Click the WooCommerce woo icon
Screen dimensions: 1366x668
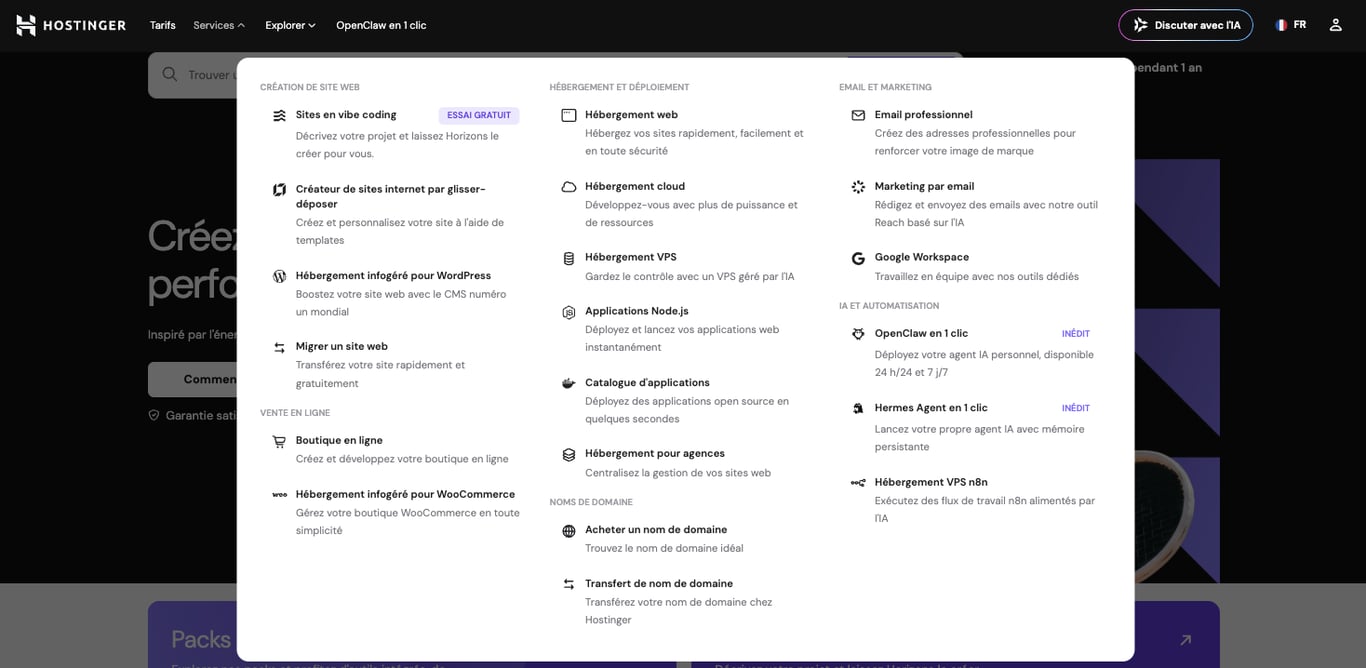279,495
